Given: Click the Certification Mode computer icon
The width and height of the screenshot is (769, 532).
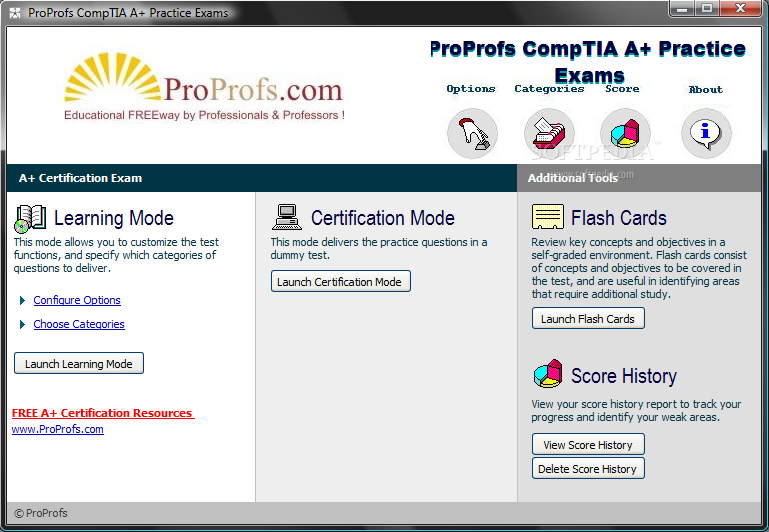Looking at the screenshot, I should click(287, 217).
